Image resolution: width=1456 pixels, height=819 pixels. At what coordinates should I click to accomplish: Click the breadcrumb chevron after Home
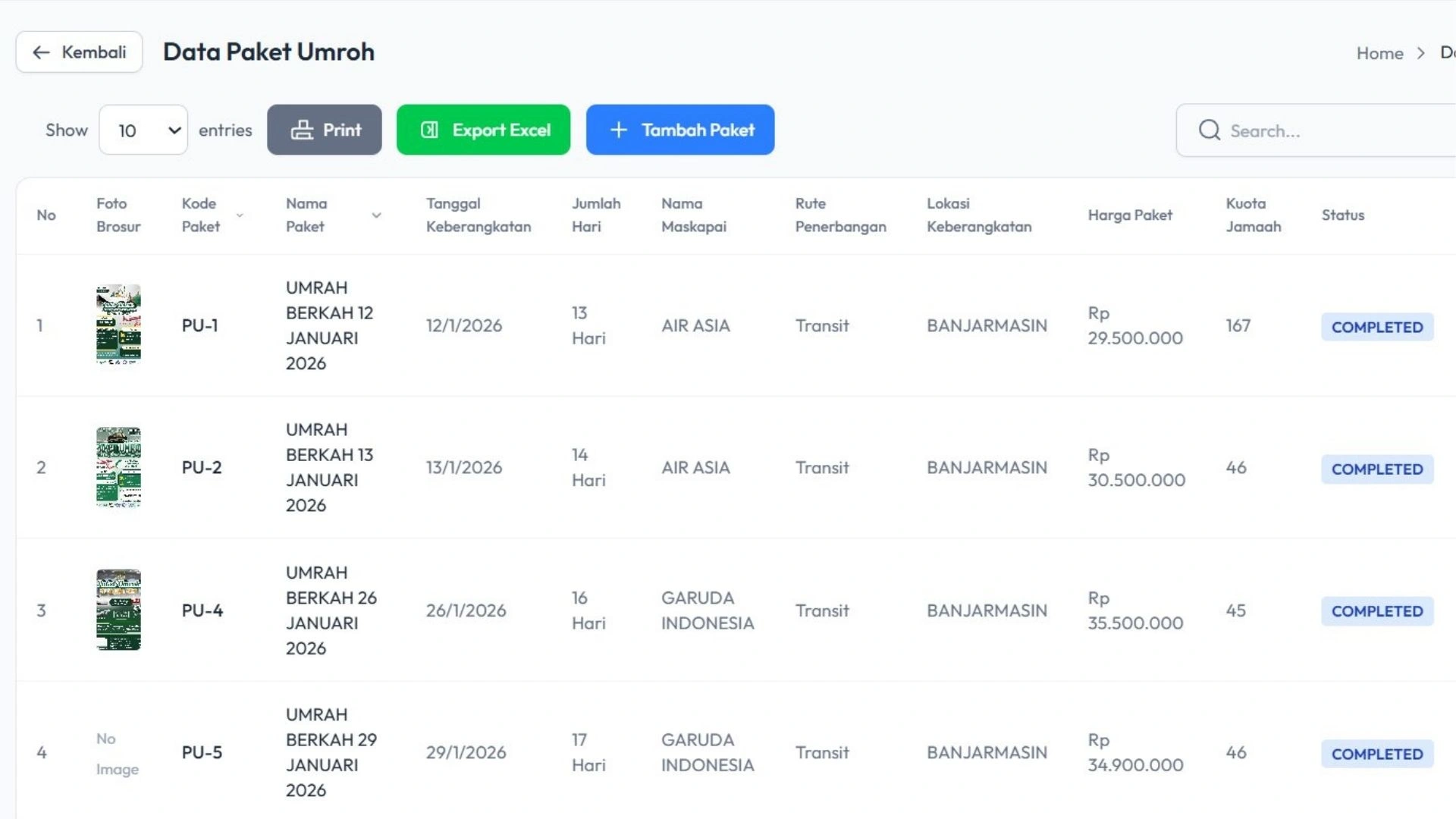[1421, 53]
